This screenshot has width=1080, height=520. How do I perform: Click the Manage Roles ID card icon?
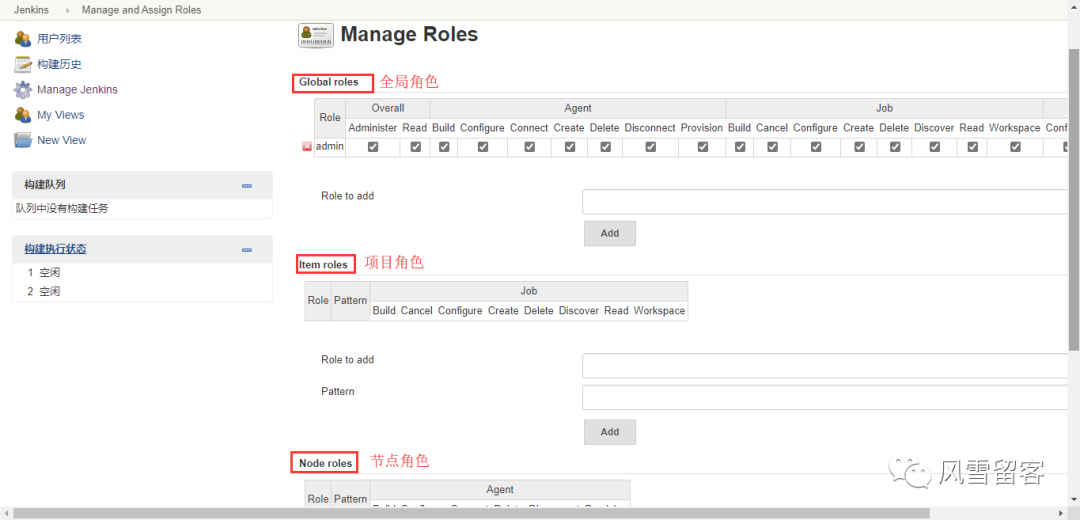(x=315, y=35)
